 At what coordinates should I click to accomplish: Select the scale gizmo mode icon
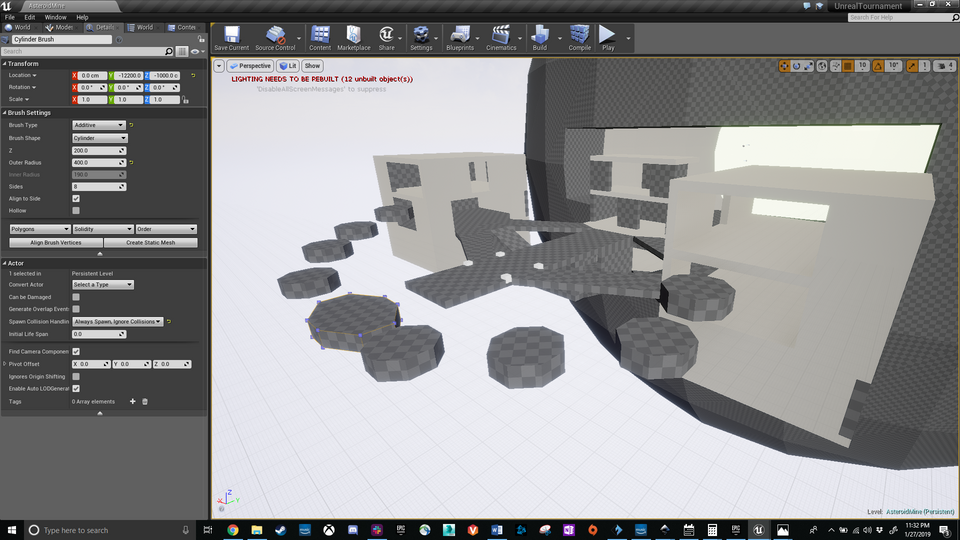[809, 66]
